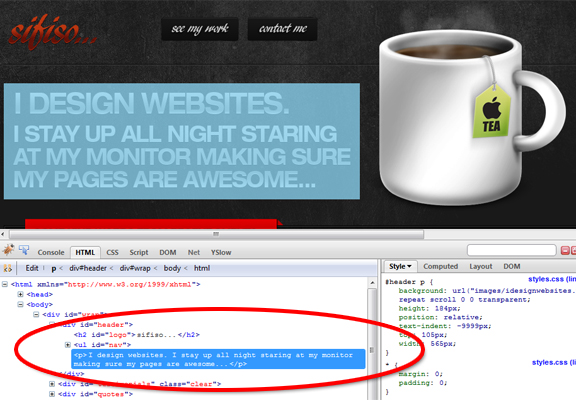Collapse the div id wrap node

(36, 314)
